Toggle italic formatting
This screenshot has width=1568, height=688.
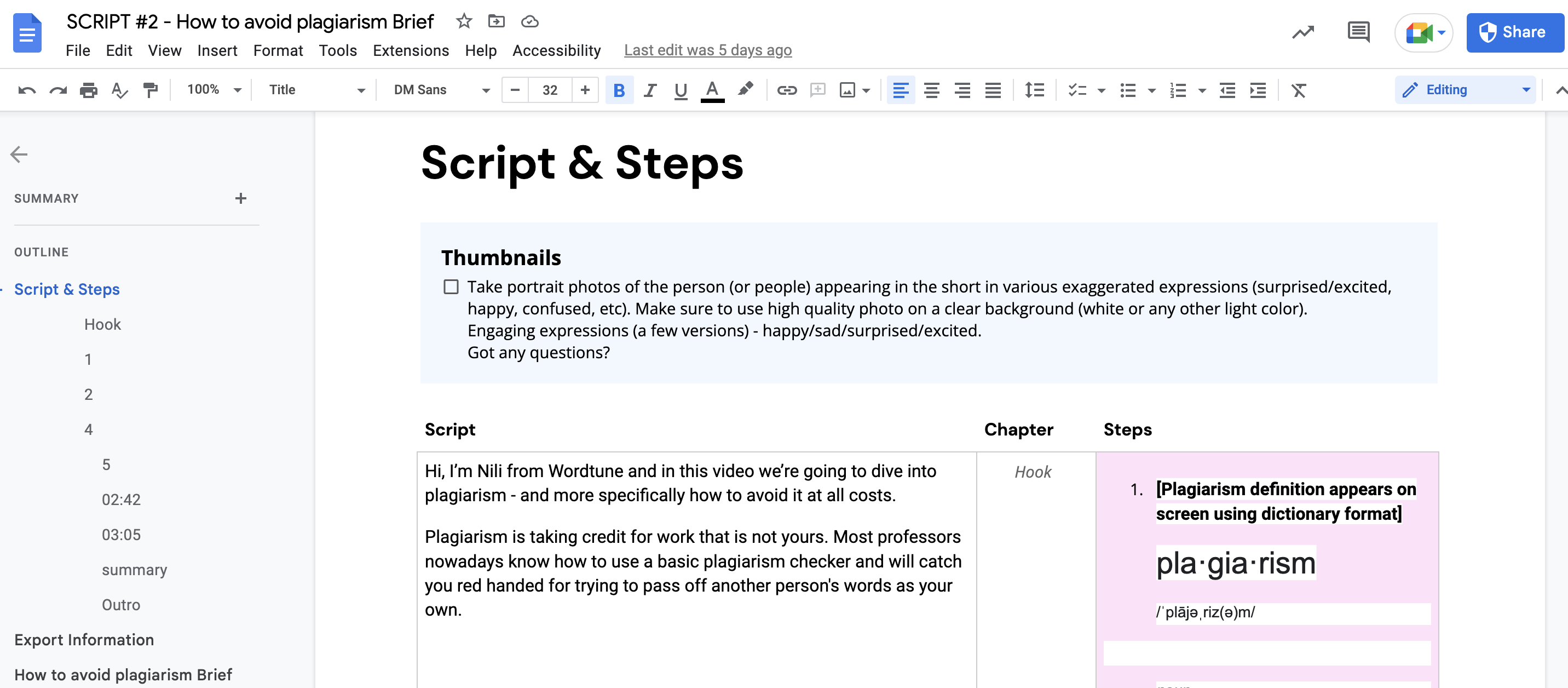(x=649, y=89)
